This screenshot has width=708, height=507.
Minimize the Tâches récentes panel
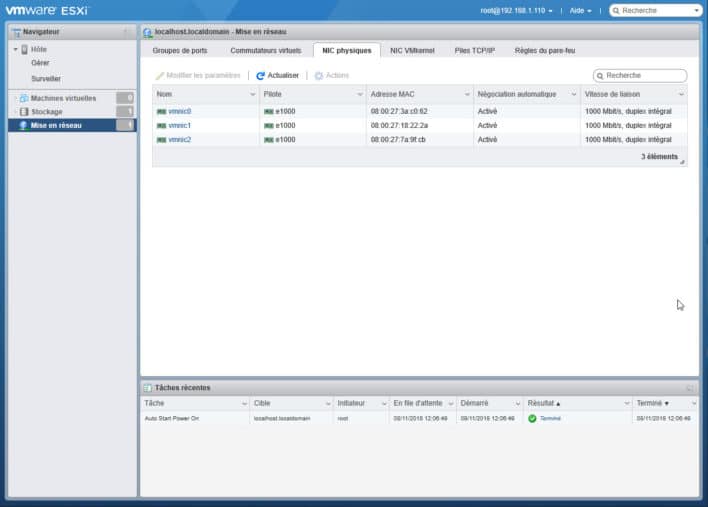pos(689,387)
